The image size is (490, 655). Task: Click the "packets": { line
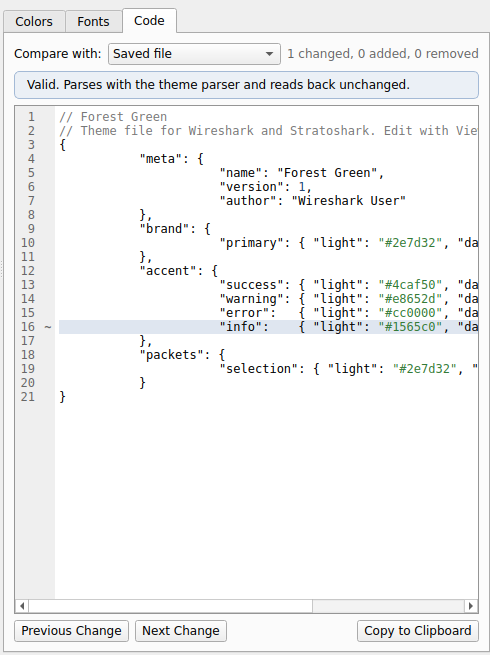pos(182,355)
